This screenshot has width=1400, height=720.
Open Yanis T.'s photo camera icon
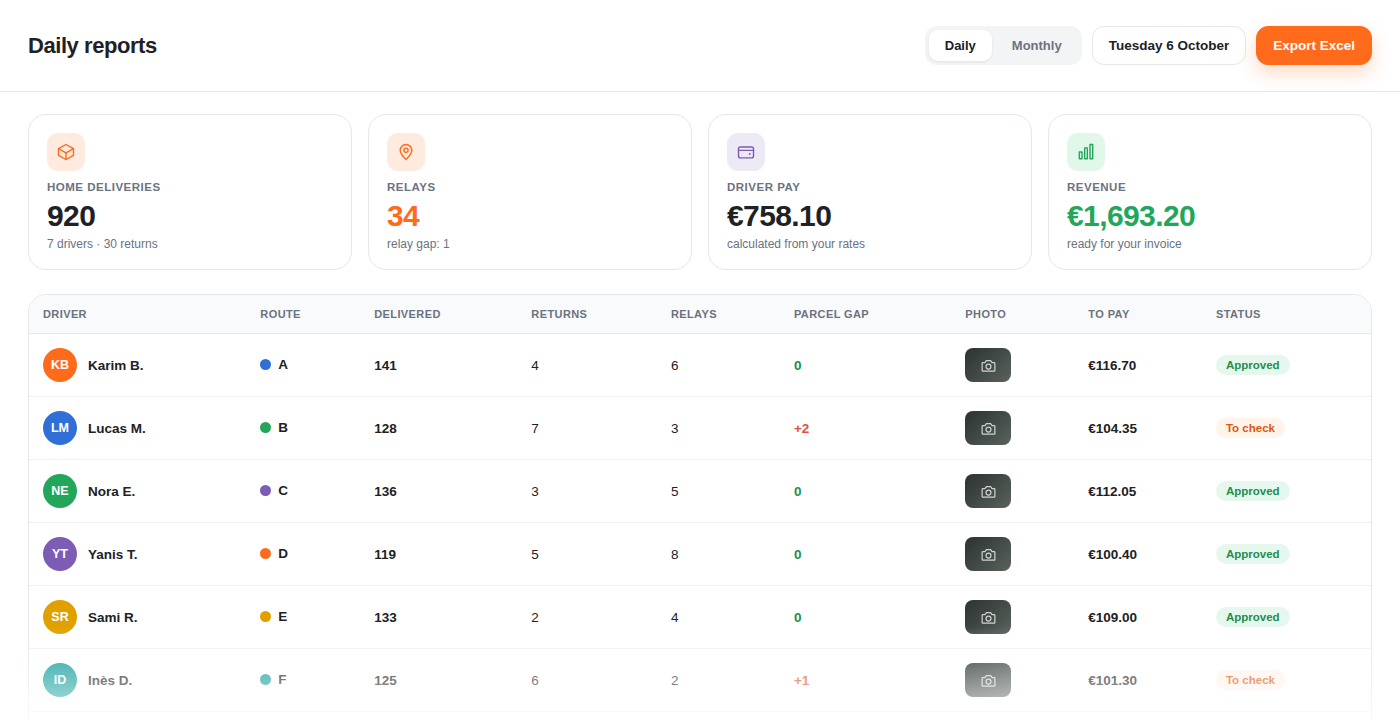click(988, 554)
